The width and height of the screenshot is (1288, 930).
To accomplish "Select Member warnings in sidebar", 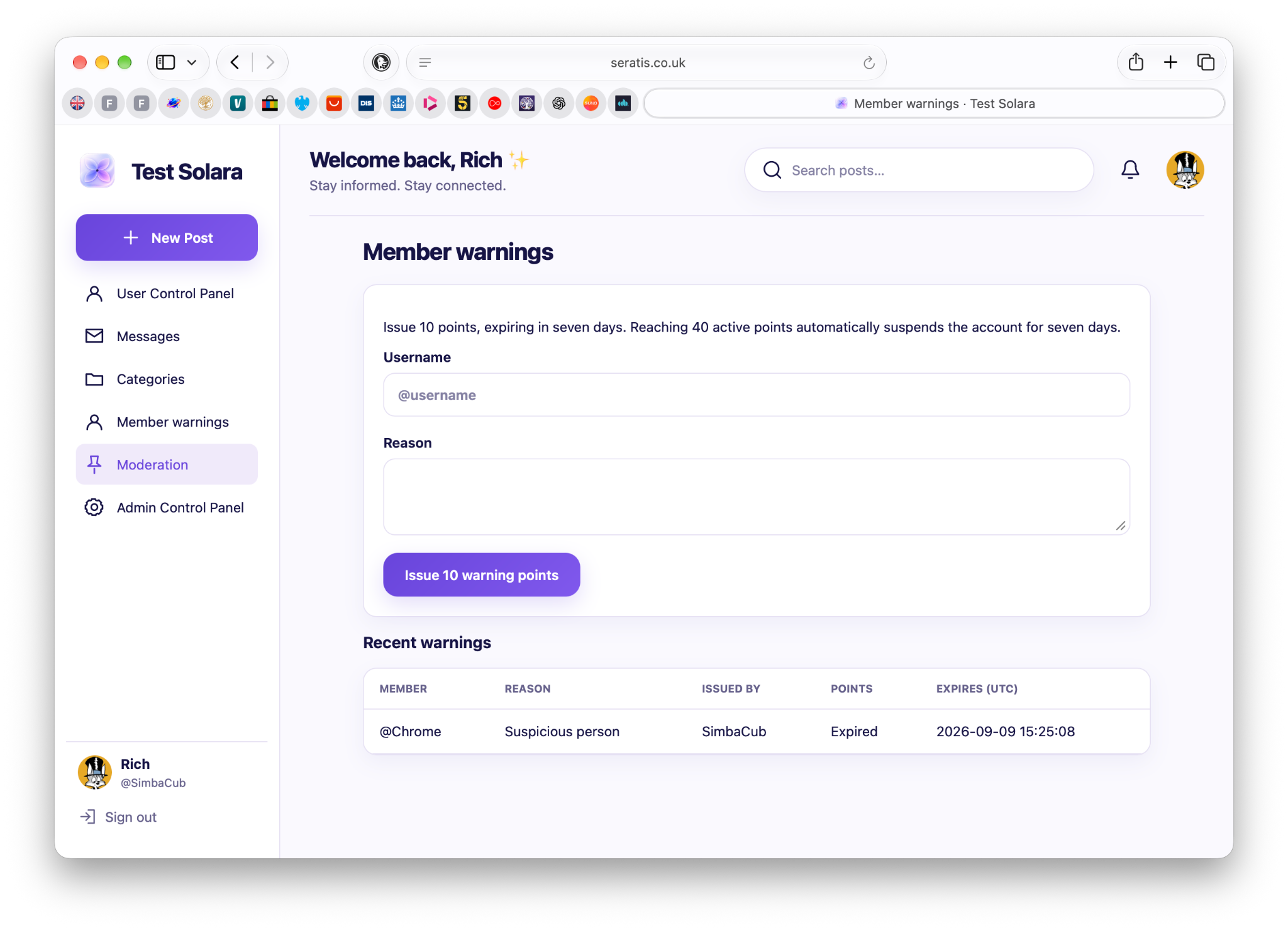I will [167, 422].
